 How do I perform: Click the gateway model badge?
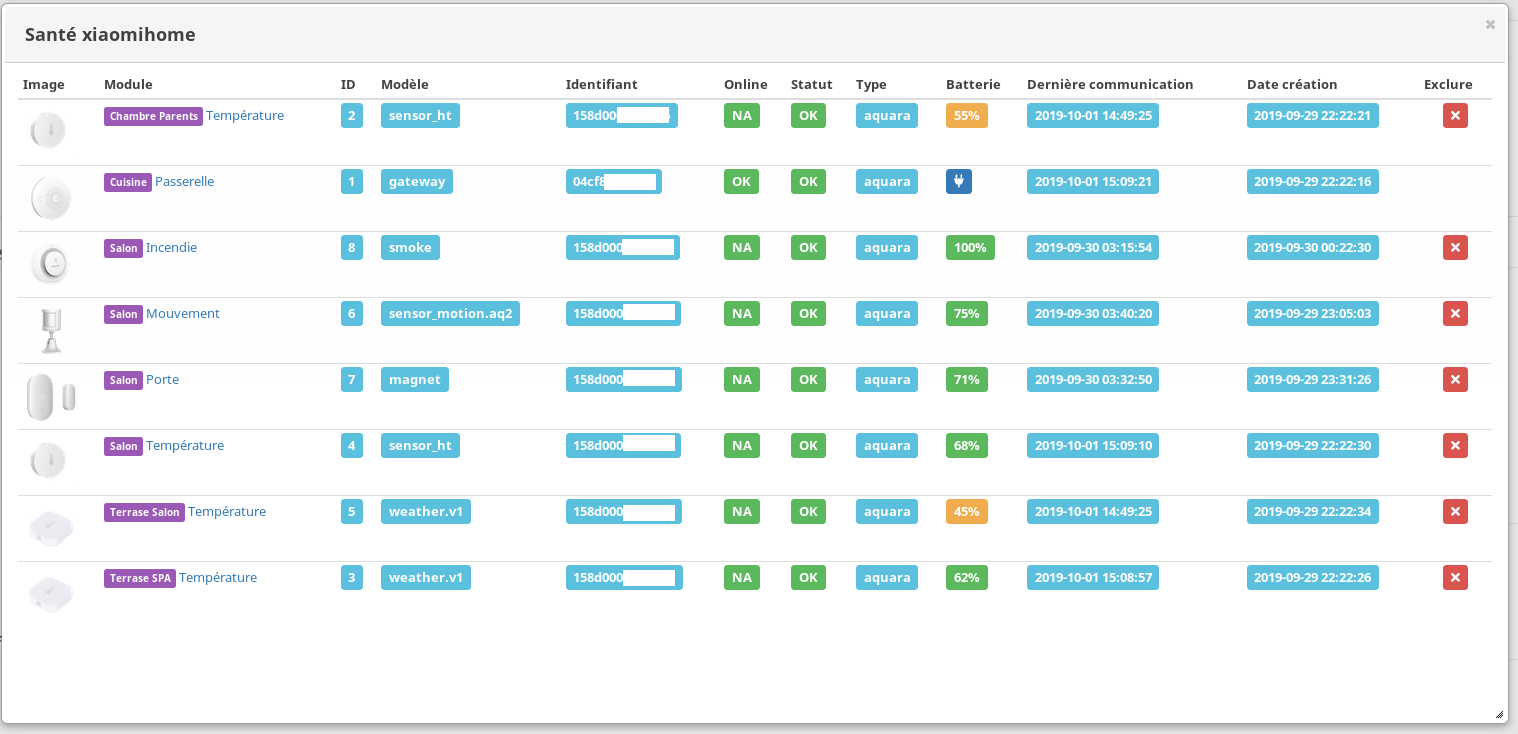click(x=417, y=182)
